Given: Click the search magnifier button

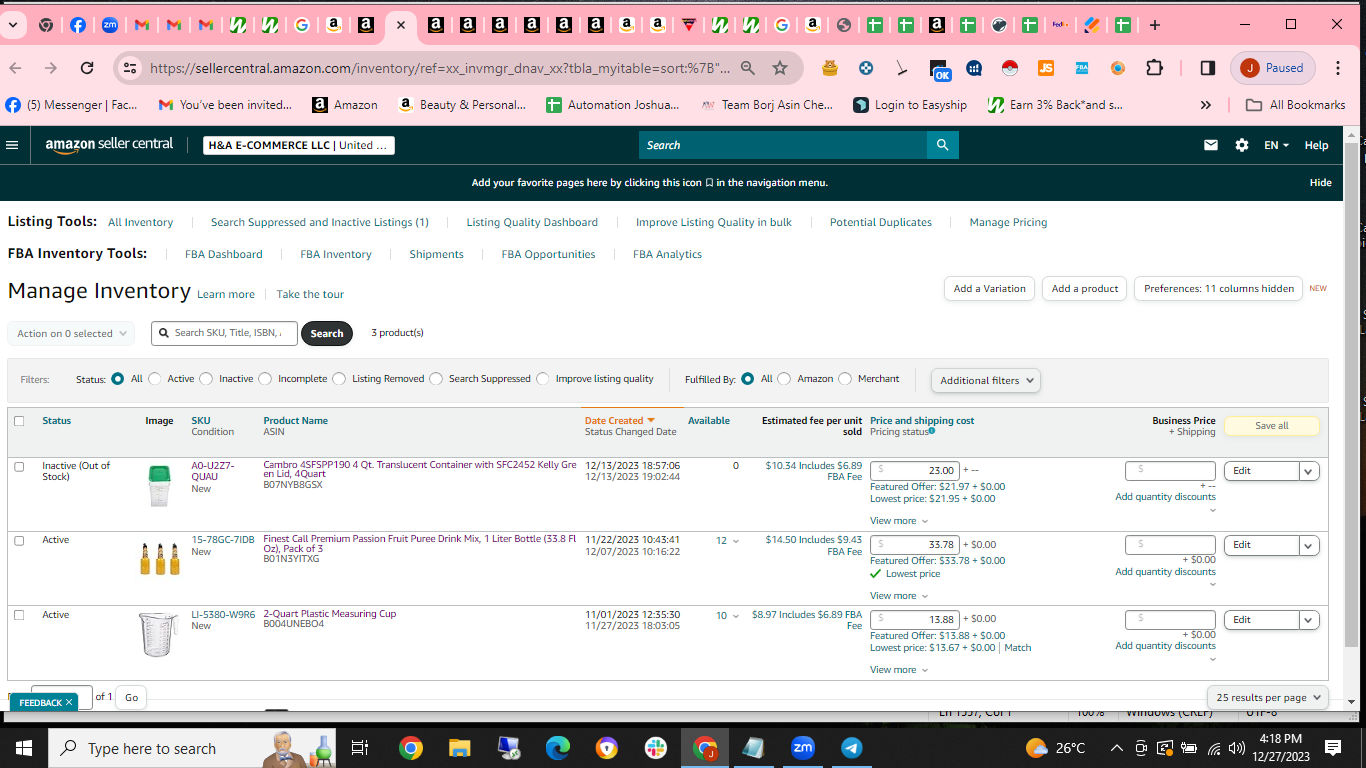Looking at the screenshot, I should point(943,145).
